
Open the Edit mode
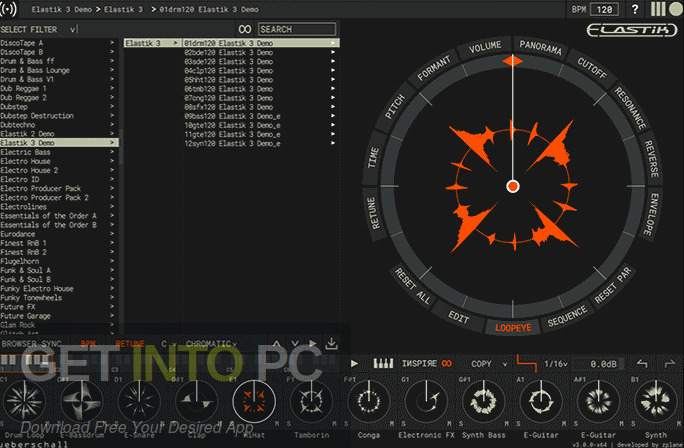click(458, 317)
